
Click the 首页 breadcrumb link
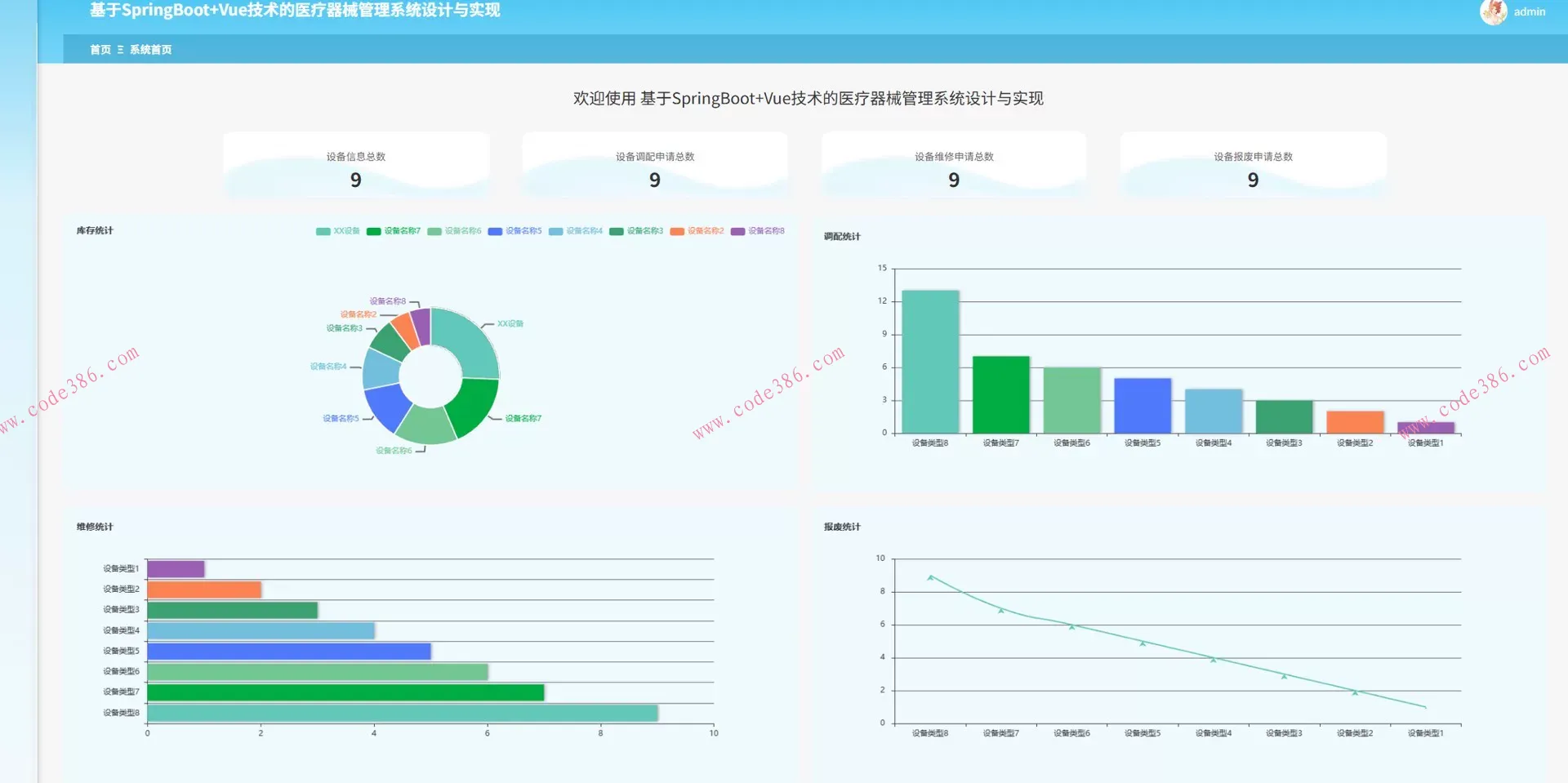tap(100, 50)
